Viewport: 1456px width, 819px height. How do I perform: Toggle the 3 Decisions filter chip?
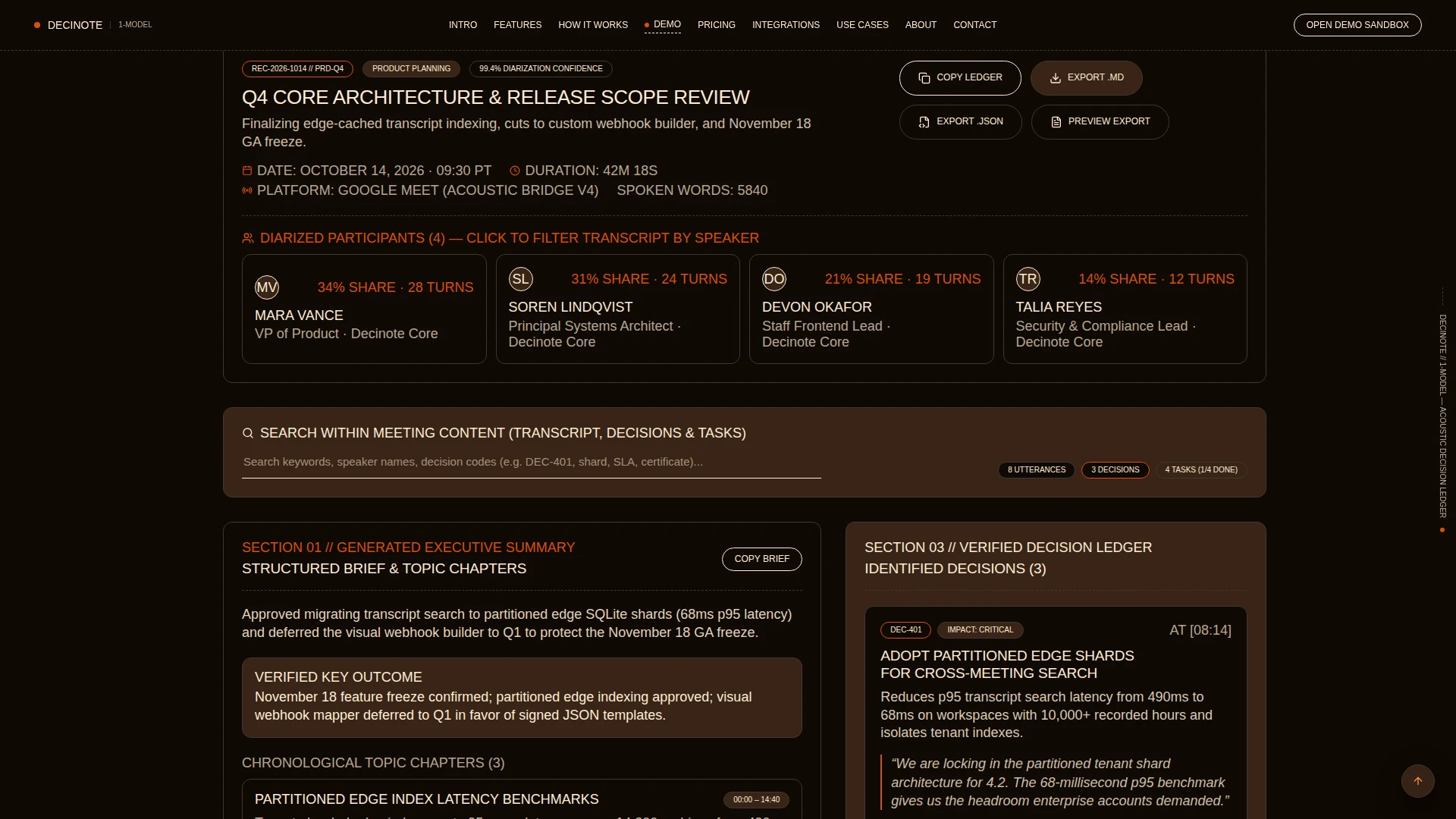point(1115,470)
